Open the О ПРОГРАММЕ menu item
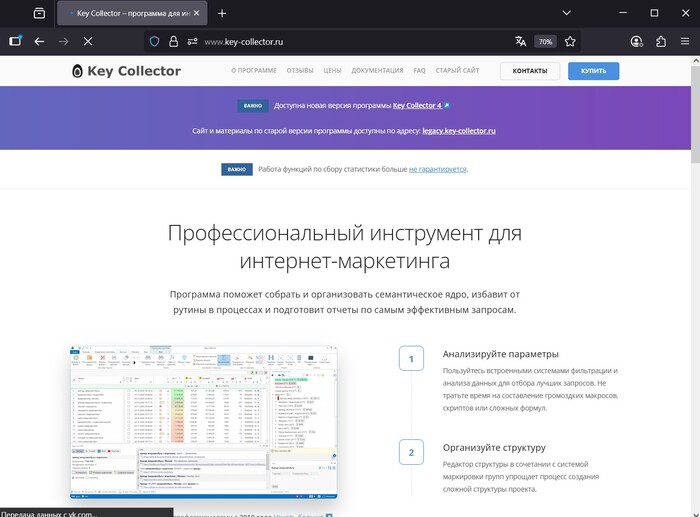Image resolution: width=700 pixels, height=517 pixels. 254,71
